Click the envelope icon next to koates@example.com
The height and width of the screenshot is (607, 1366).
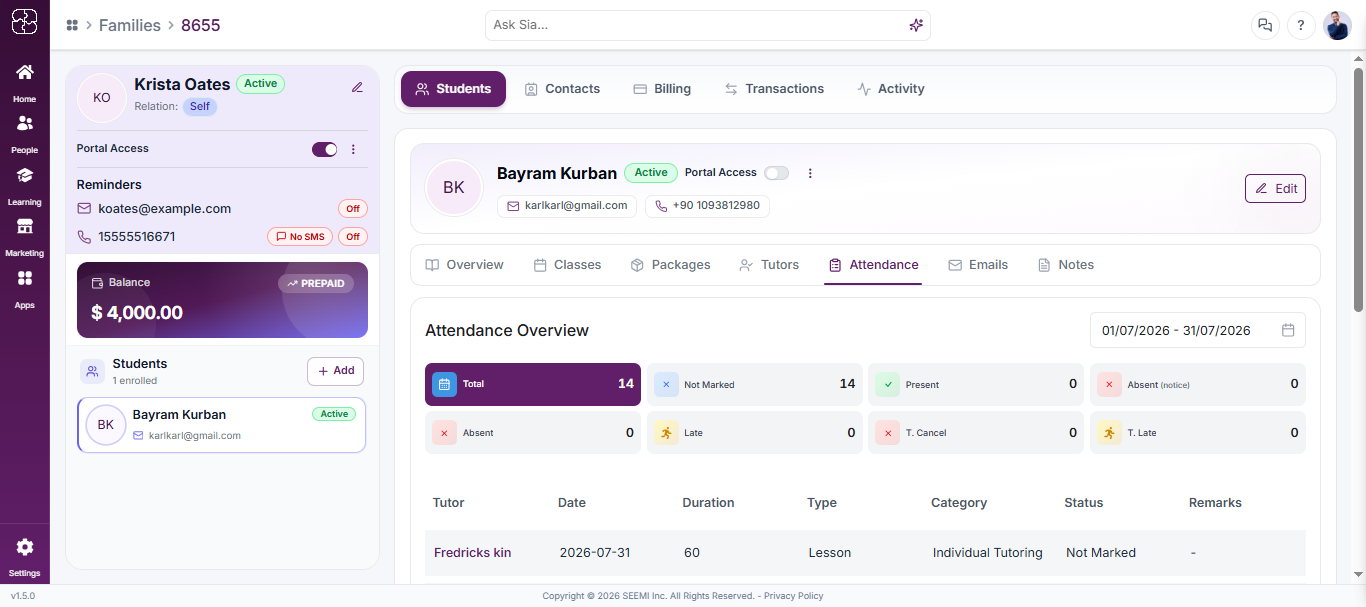click(84, 209)
